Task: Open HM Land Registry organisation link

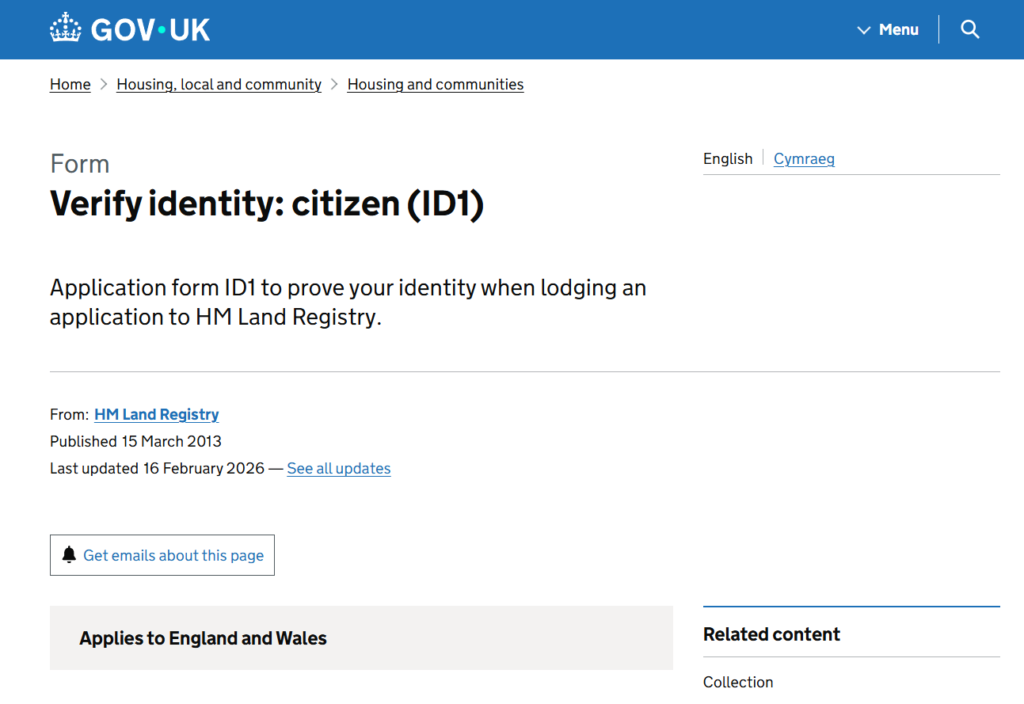Action: click(x=156, y=414)
